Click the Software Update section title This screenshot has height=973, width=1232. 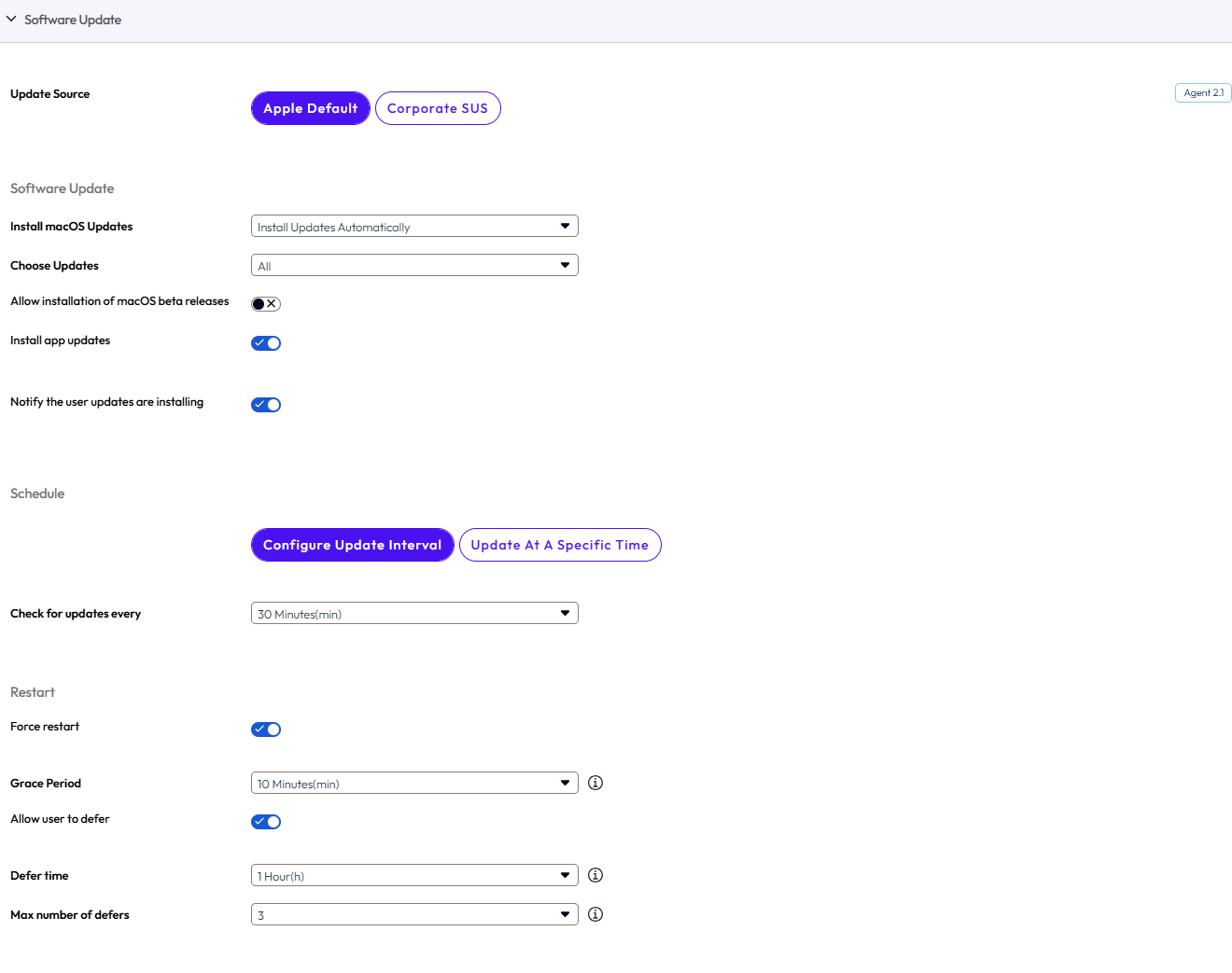73,20
